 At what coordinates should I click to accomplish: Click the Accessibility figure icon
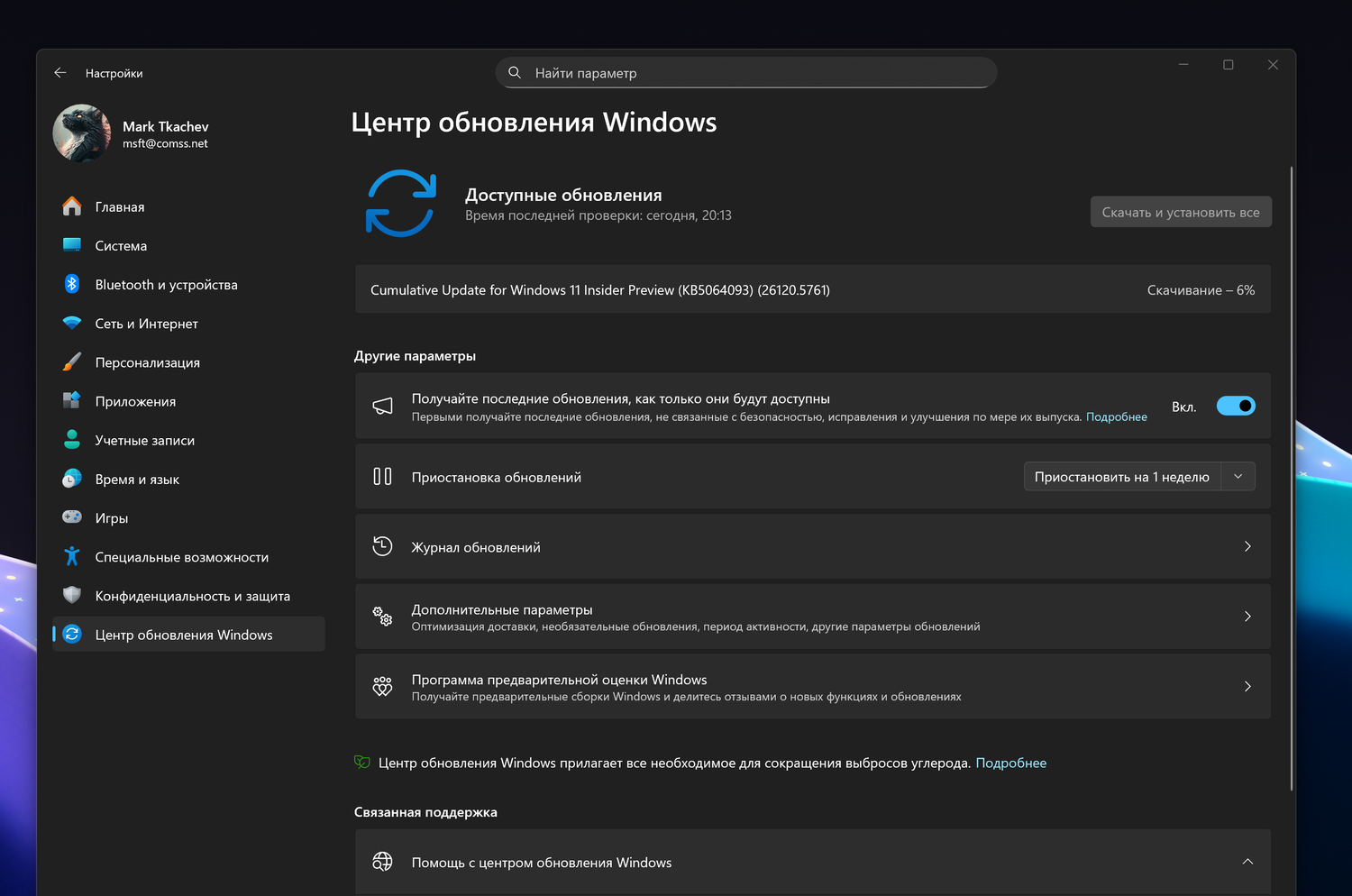click(x=72, y=557)
